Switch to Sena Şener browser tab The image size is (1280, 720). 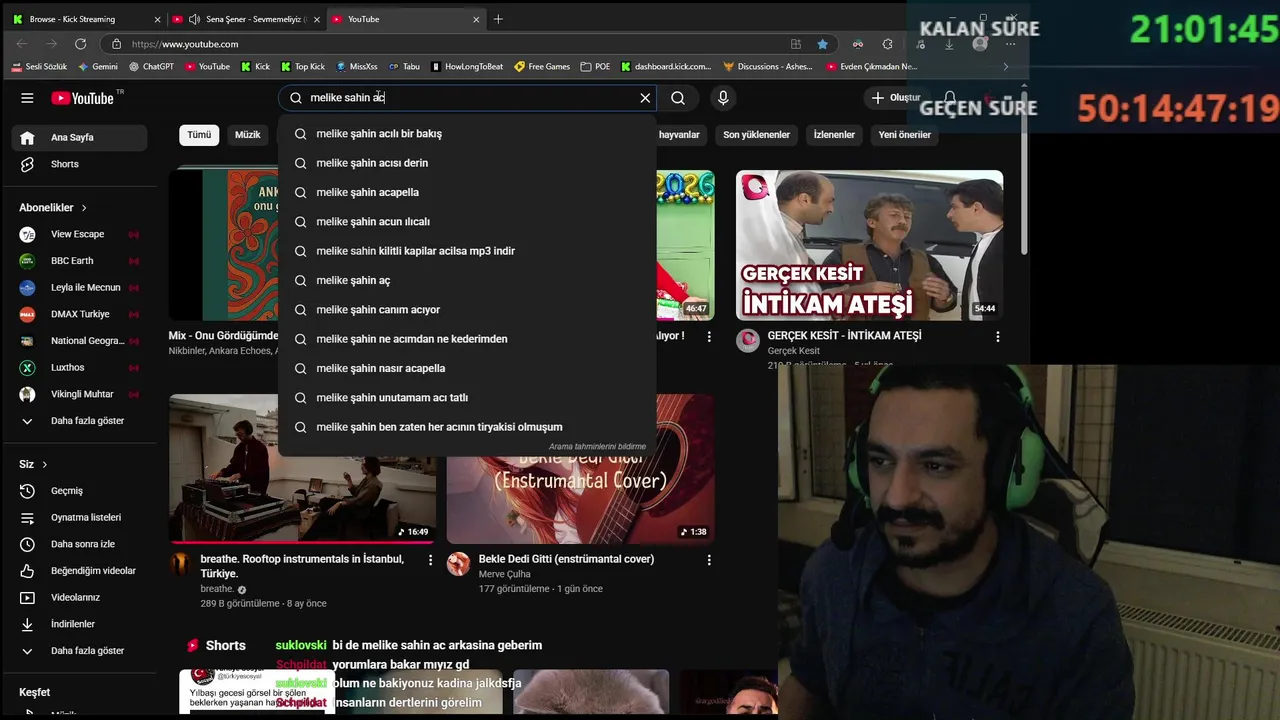tap(246, 19)
